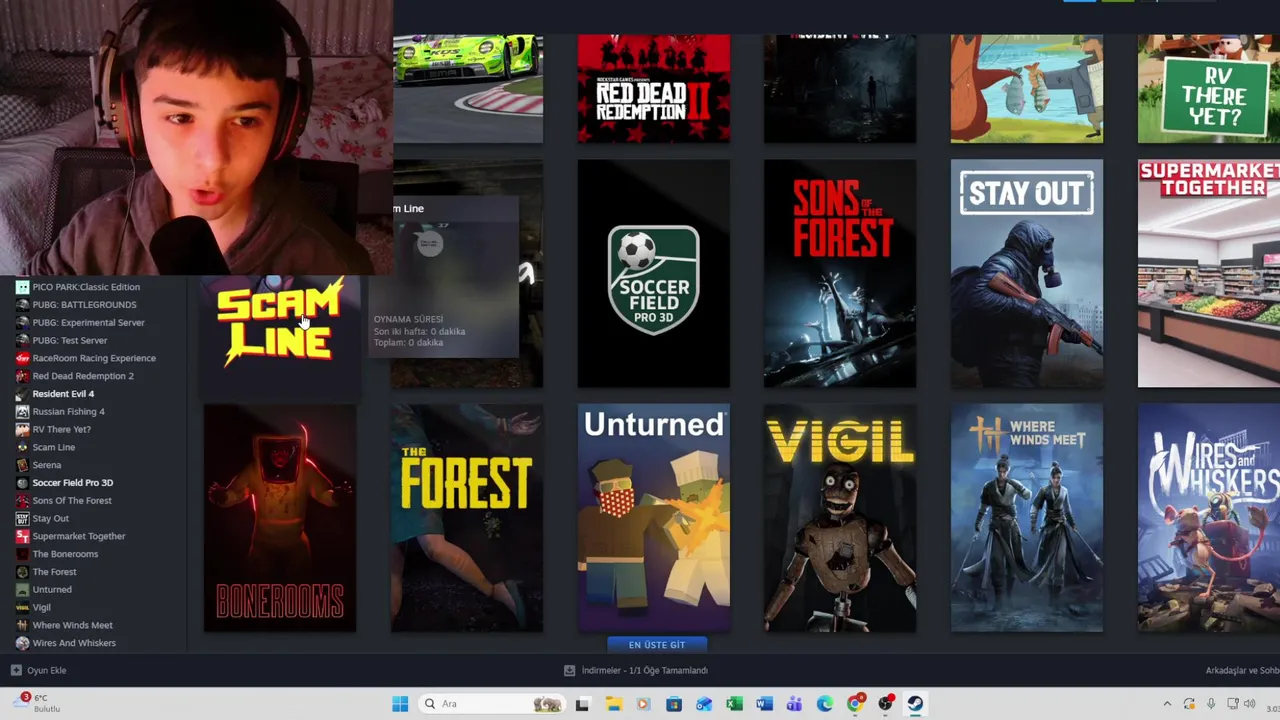
Task: Click the plus icon beside Oyun Ekle
Action: click(x=16, y=670)
